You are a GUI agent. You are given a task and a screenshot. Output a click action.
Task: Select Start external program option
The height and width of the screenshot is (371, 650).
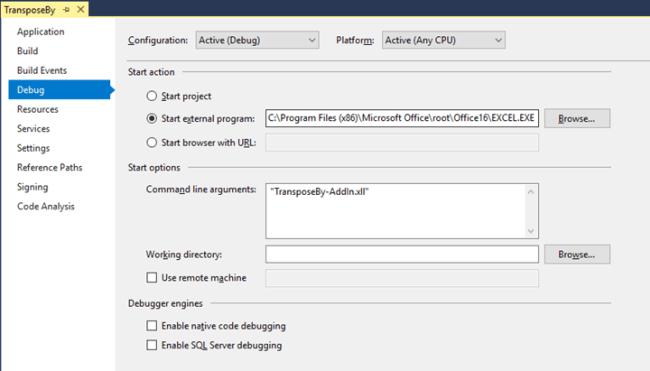(x=152, y=119)
